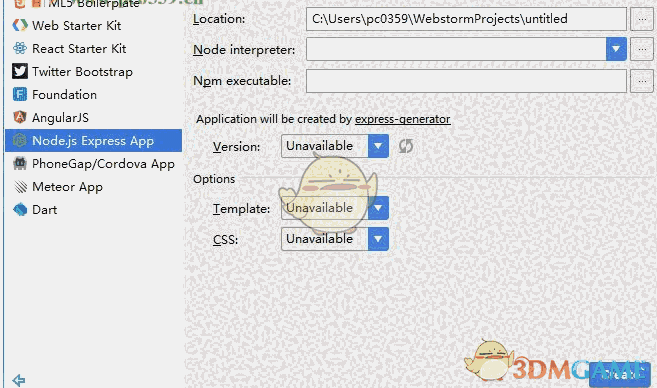This screenshot has width=657, height=388.
Task: Click the Node.js Express App icon
Action: pyautogui.click(x=20, y=141)
